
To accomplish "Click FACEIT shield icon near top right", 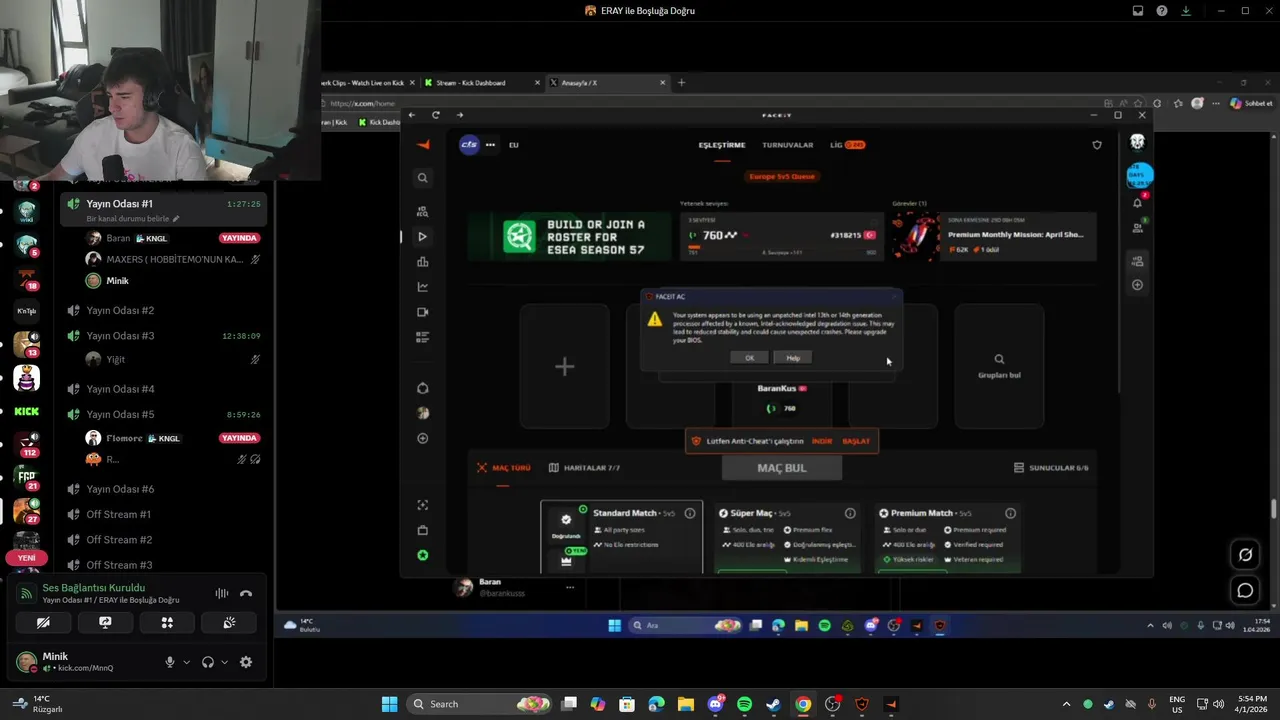I will point(1097,145).
